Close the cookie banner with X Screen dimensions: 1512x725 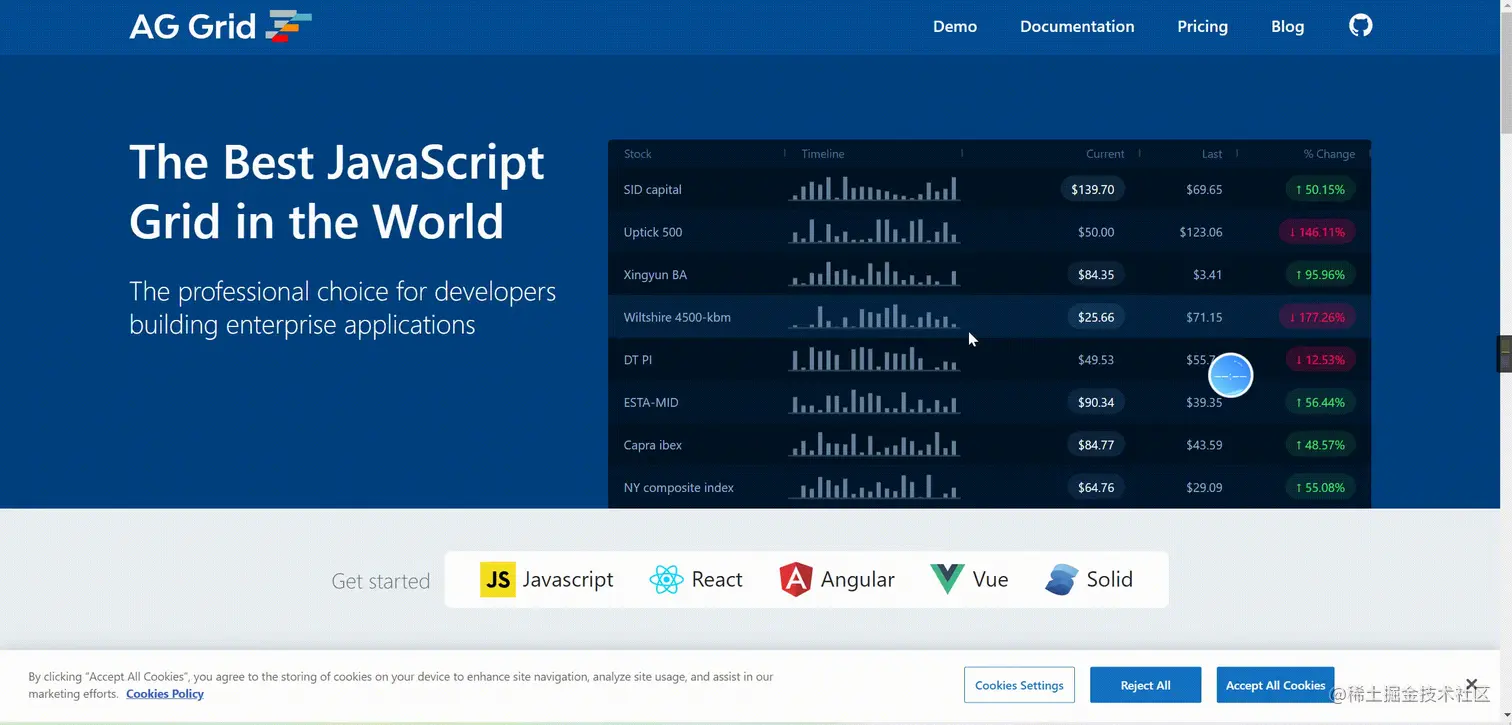point(1471,684)
